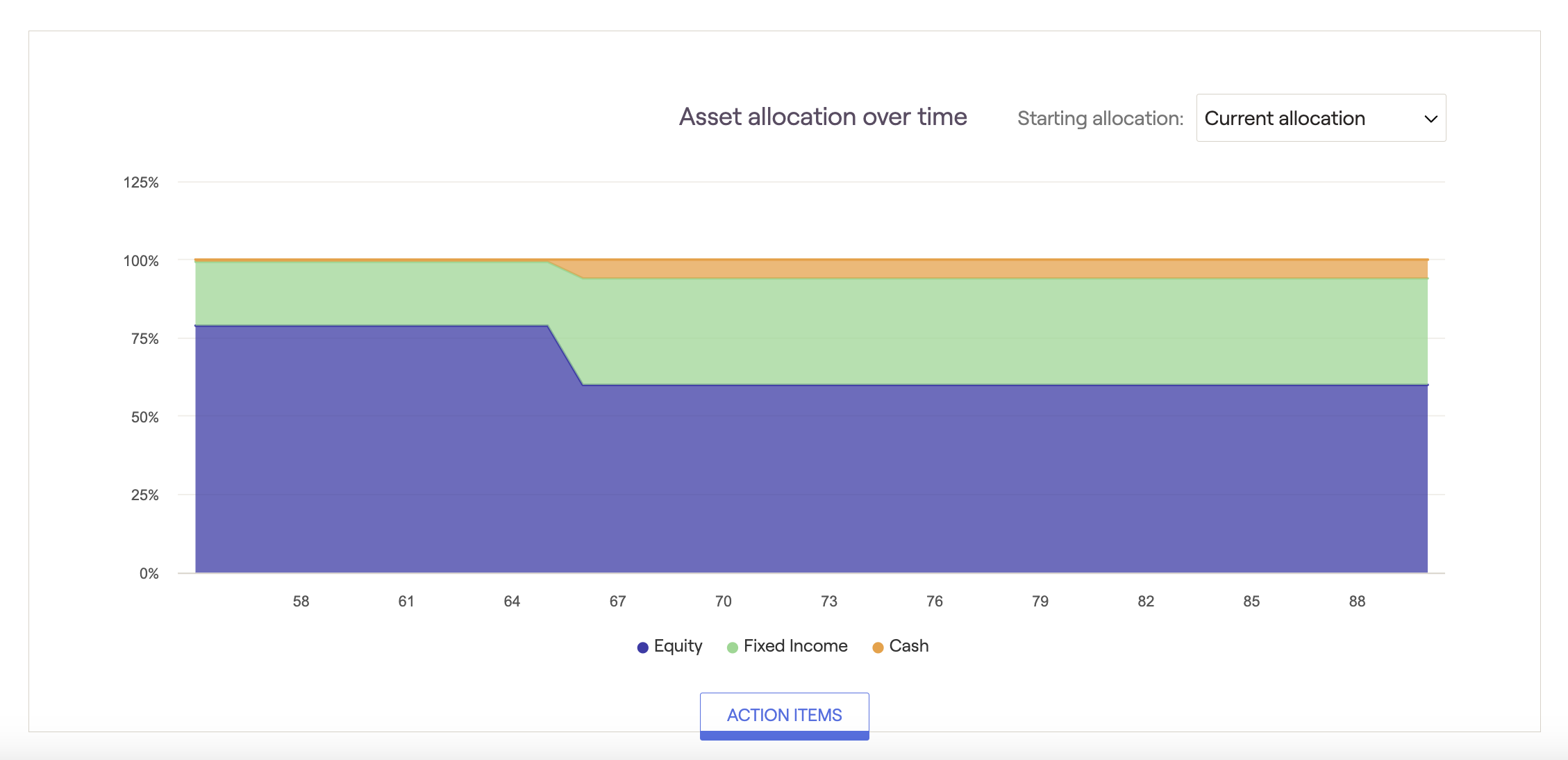The height and width of the screenshot is (760, 1568).
Task: Toggle Cash series via legend label
Action: click(x=908, y=646)
